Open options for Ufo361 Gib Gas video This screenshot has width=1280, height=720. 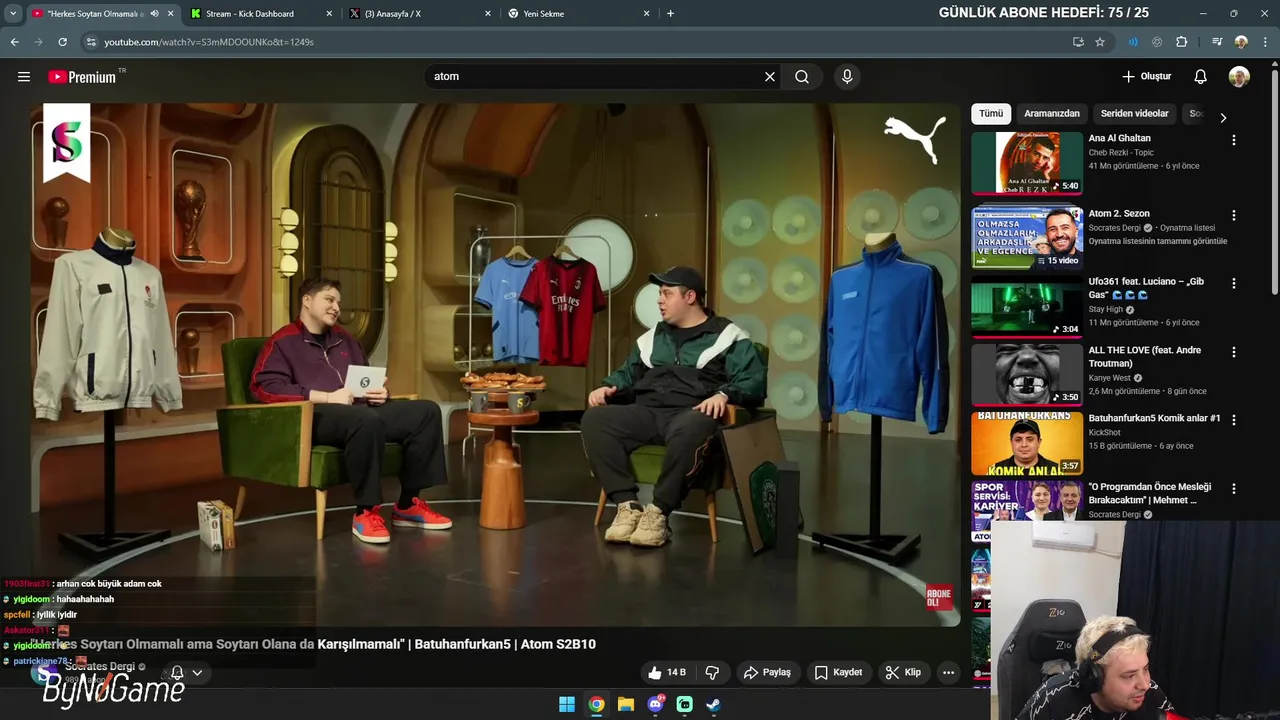pos(1233,283)
